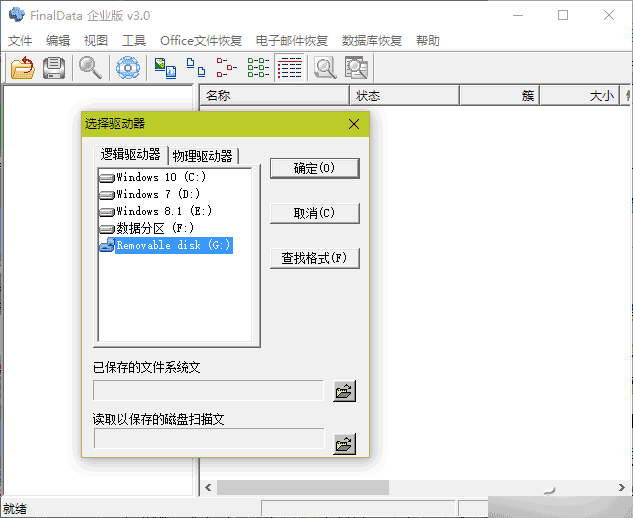Viewport: 633px width, 518px height.
Task: Sort by 状态 column header
Action: click(405, 96)
